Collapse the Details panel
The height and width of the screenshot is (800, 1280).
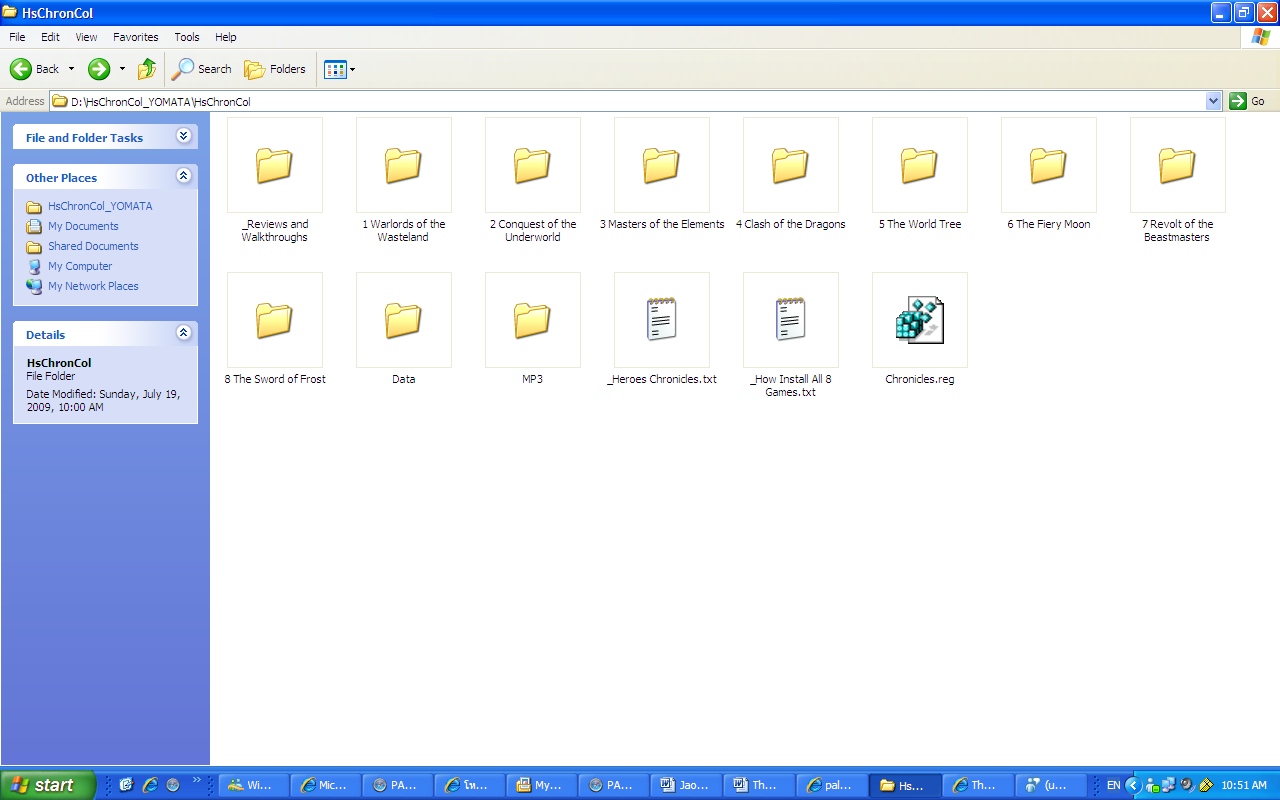(x=183, y=333)
